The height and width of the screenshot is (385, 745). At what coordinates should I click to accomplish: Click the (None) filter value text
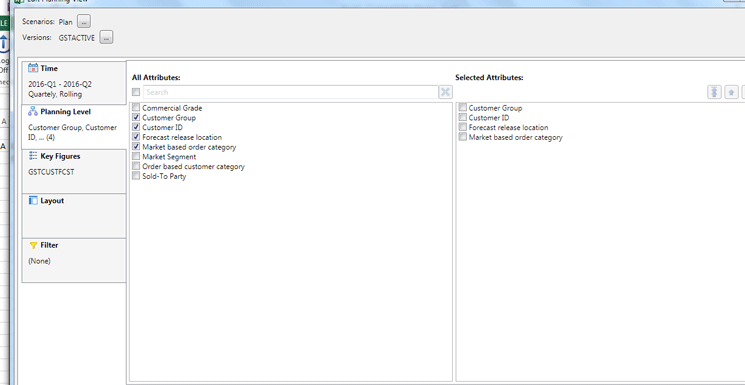(39, 261)
